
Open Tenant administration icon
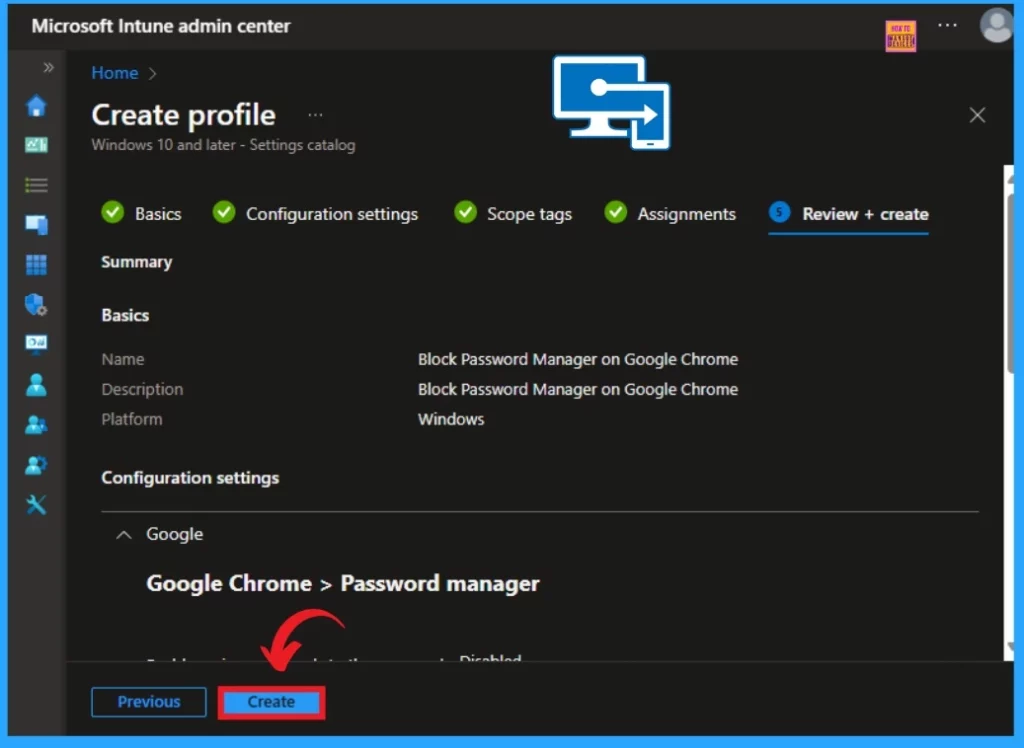pos(36,465)
